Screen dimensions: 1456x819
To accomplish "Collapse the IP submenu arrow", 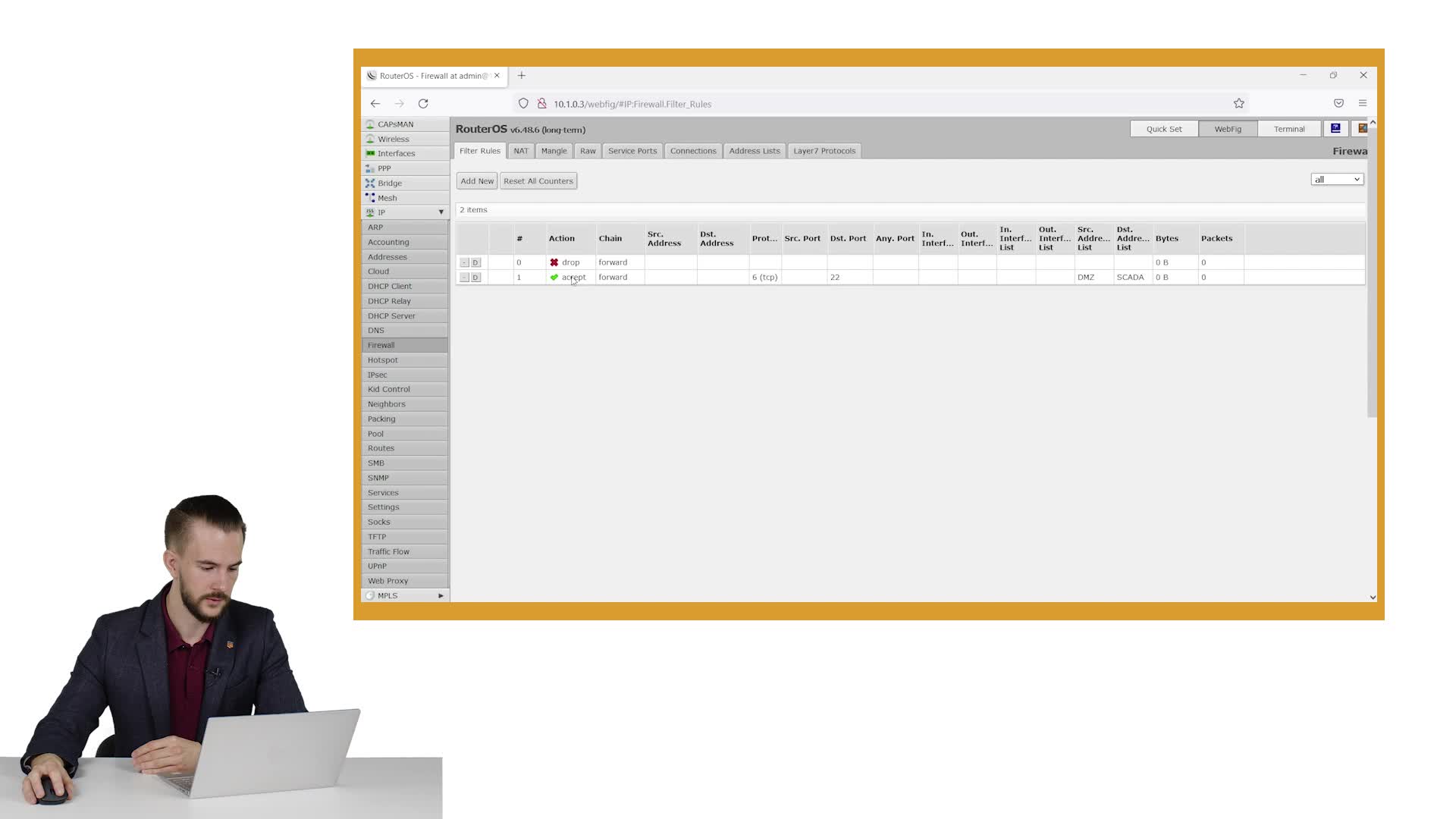I will [441, 212].
